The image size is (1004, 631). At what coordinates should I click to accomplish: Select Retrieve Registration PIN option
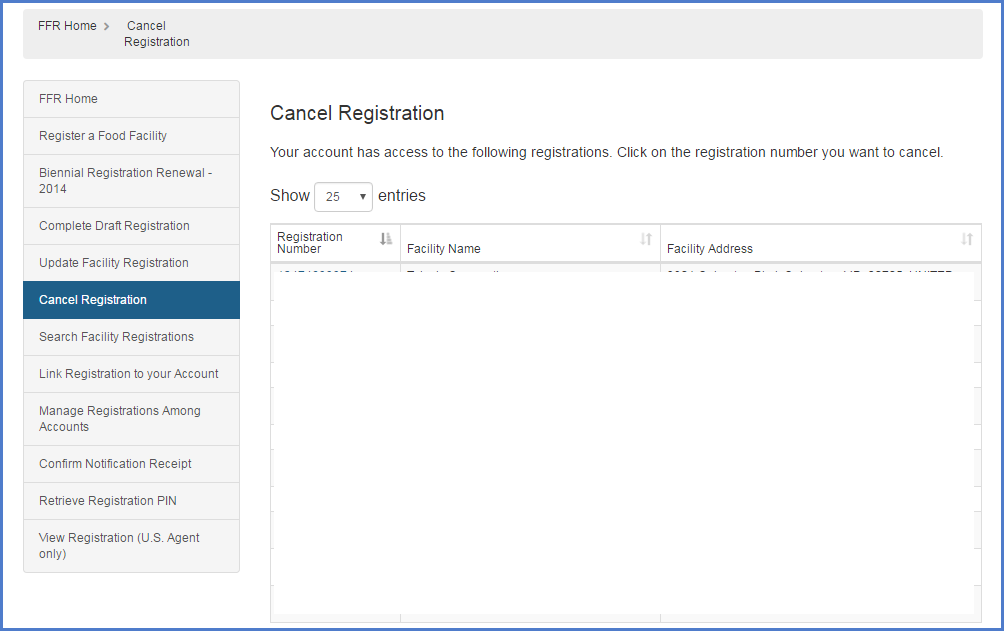pos(107,501)
